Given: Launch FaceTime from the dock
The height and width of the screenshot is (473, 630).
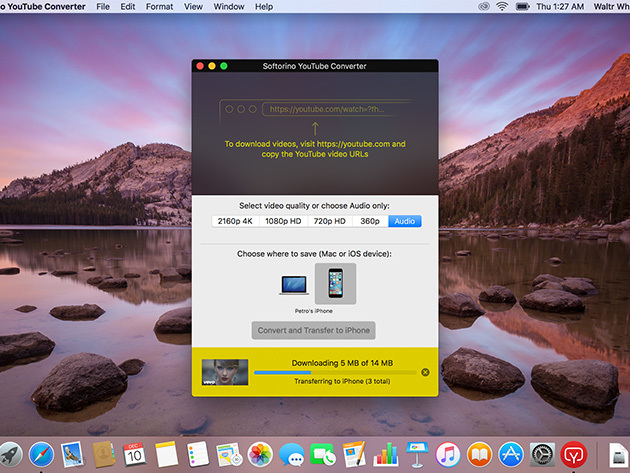Looking at the screenshot, I should (x=323, y=455).
